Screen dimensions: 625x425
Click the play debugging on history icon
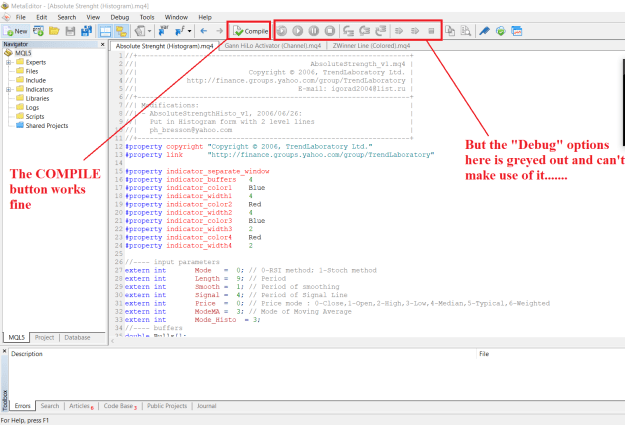(298, 31)
